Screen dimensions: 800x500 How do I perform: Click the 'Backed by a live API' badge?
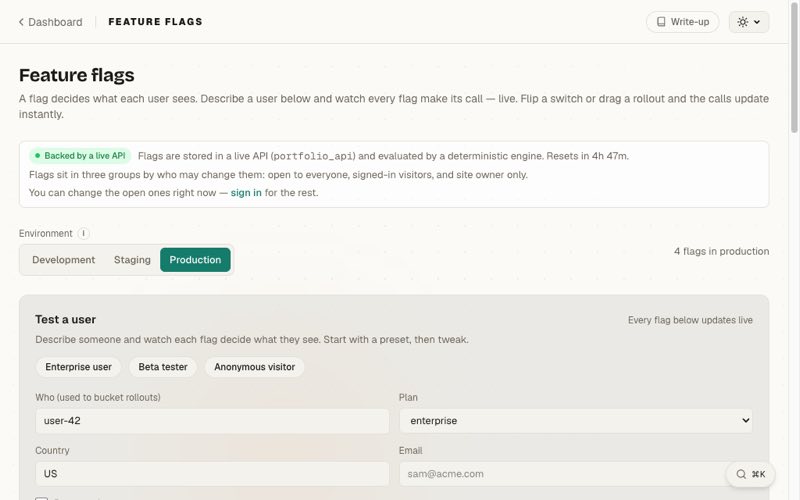pyautogui.click(x=80, y=156)
